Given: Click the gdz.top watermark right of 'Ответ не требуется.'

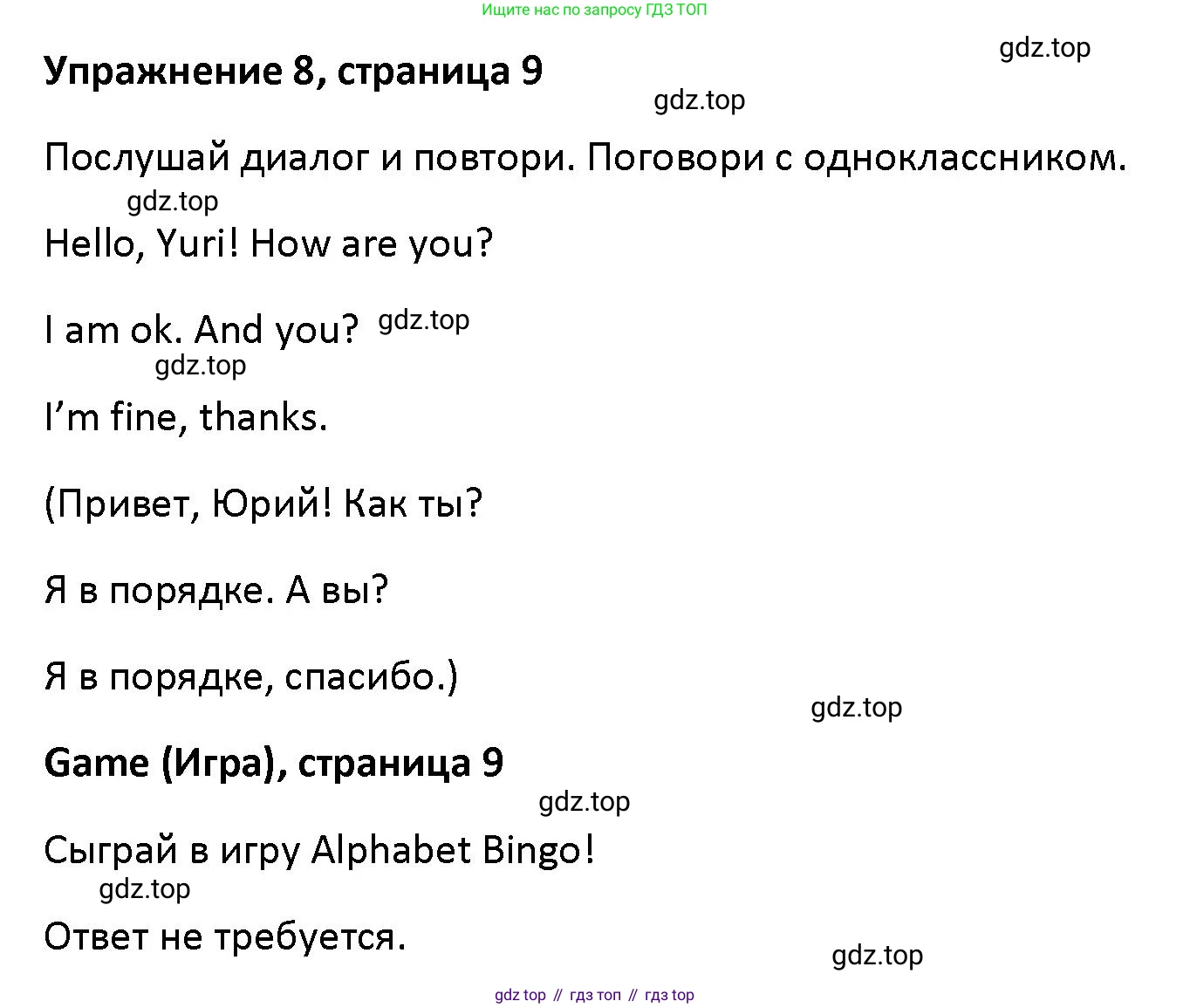Looking at the screenshot, I should click(x=877, y=955).
